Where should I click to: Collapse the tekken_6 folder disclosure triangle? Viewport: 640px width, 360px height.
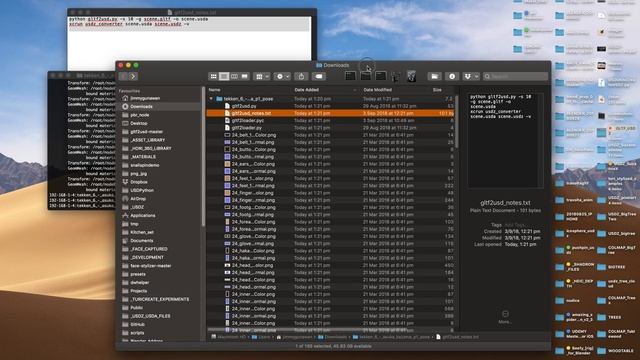tap(211, 99)
